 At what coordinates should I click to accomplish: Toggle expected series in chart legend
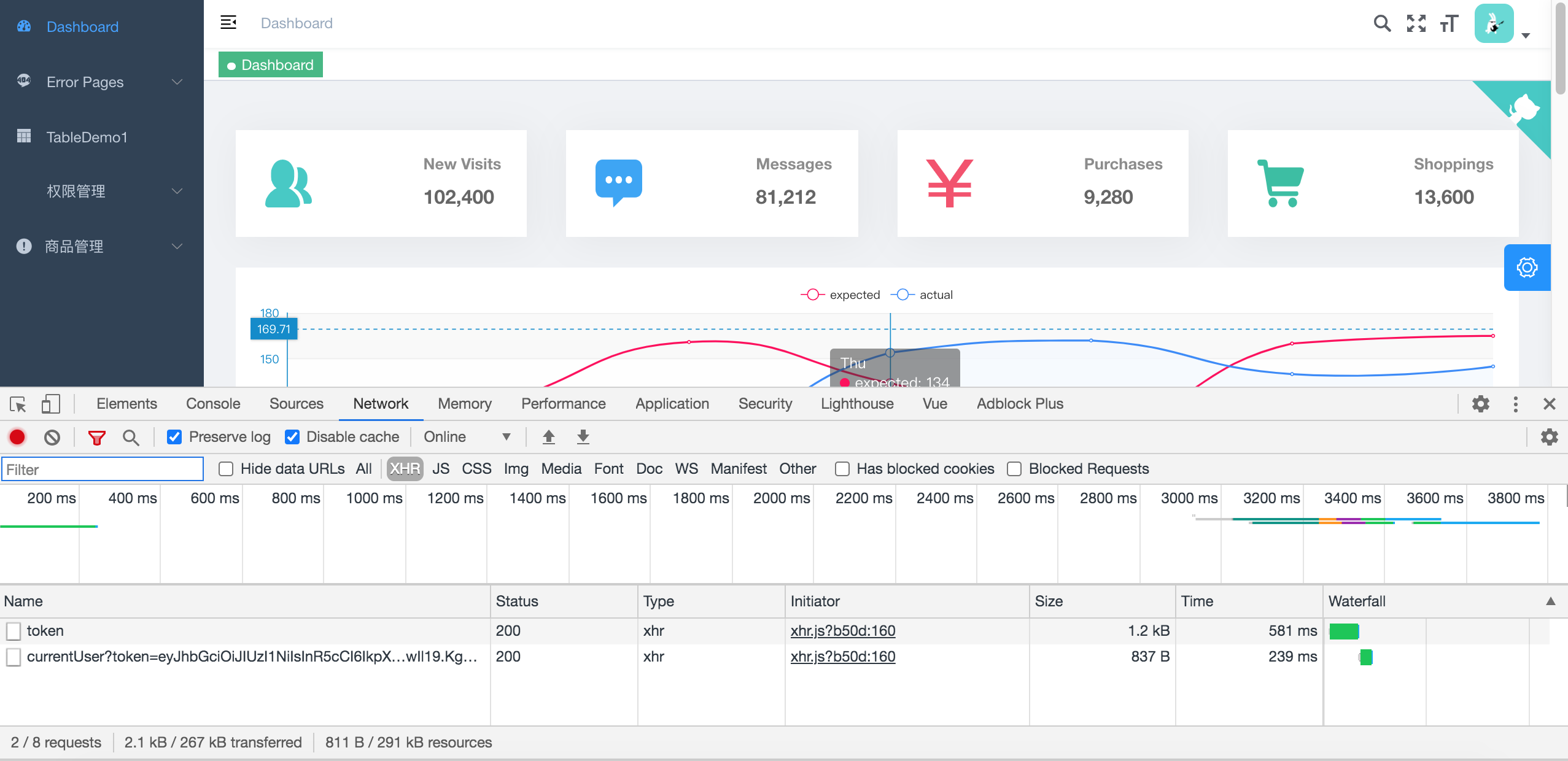pyautogui.click(x=840, y=295)
